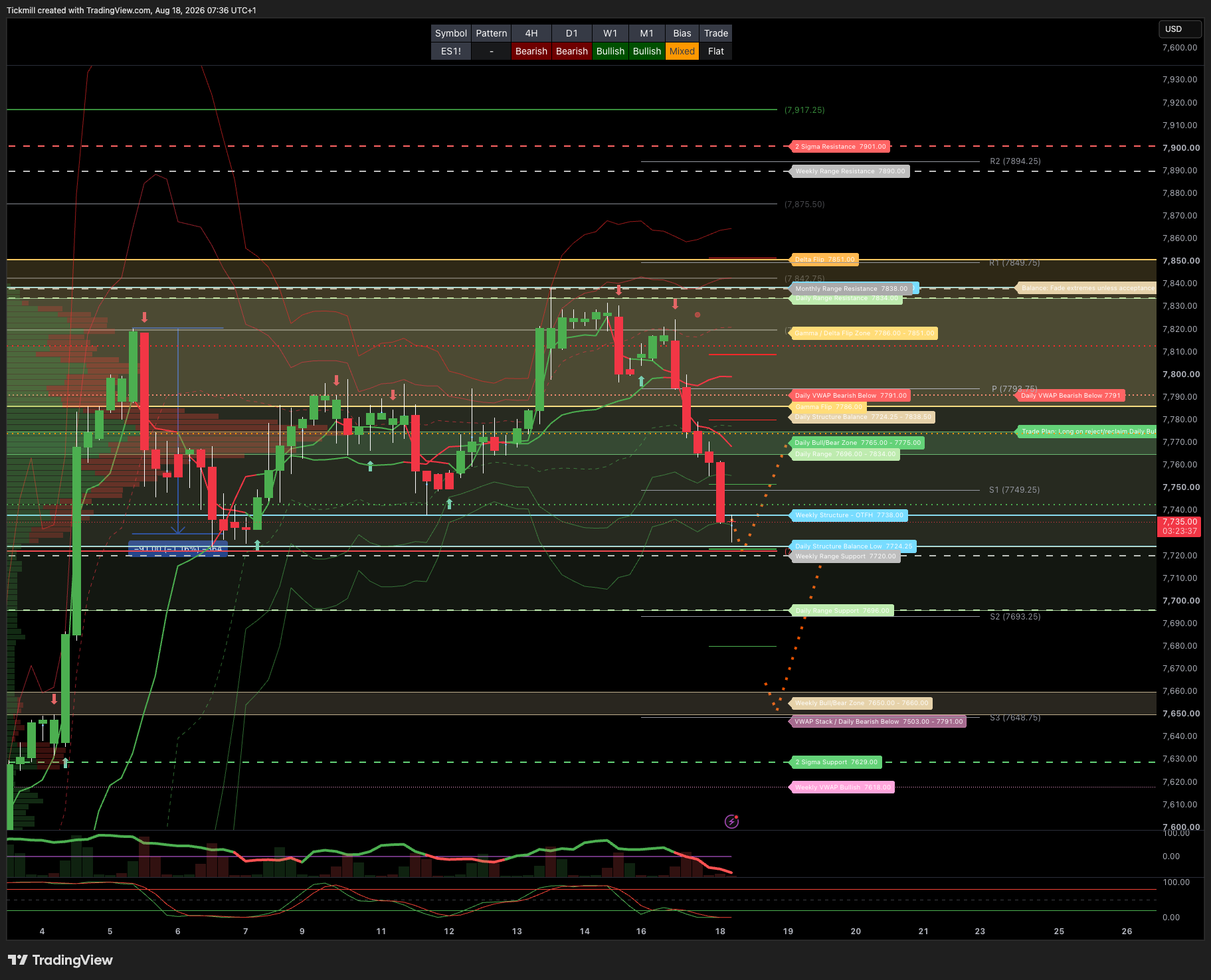
Task: Select the D1 column header
Action: coord(572,33)
